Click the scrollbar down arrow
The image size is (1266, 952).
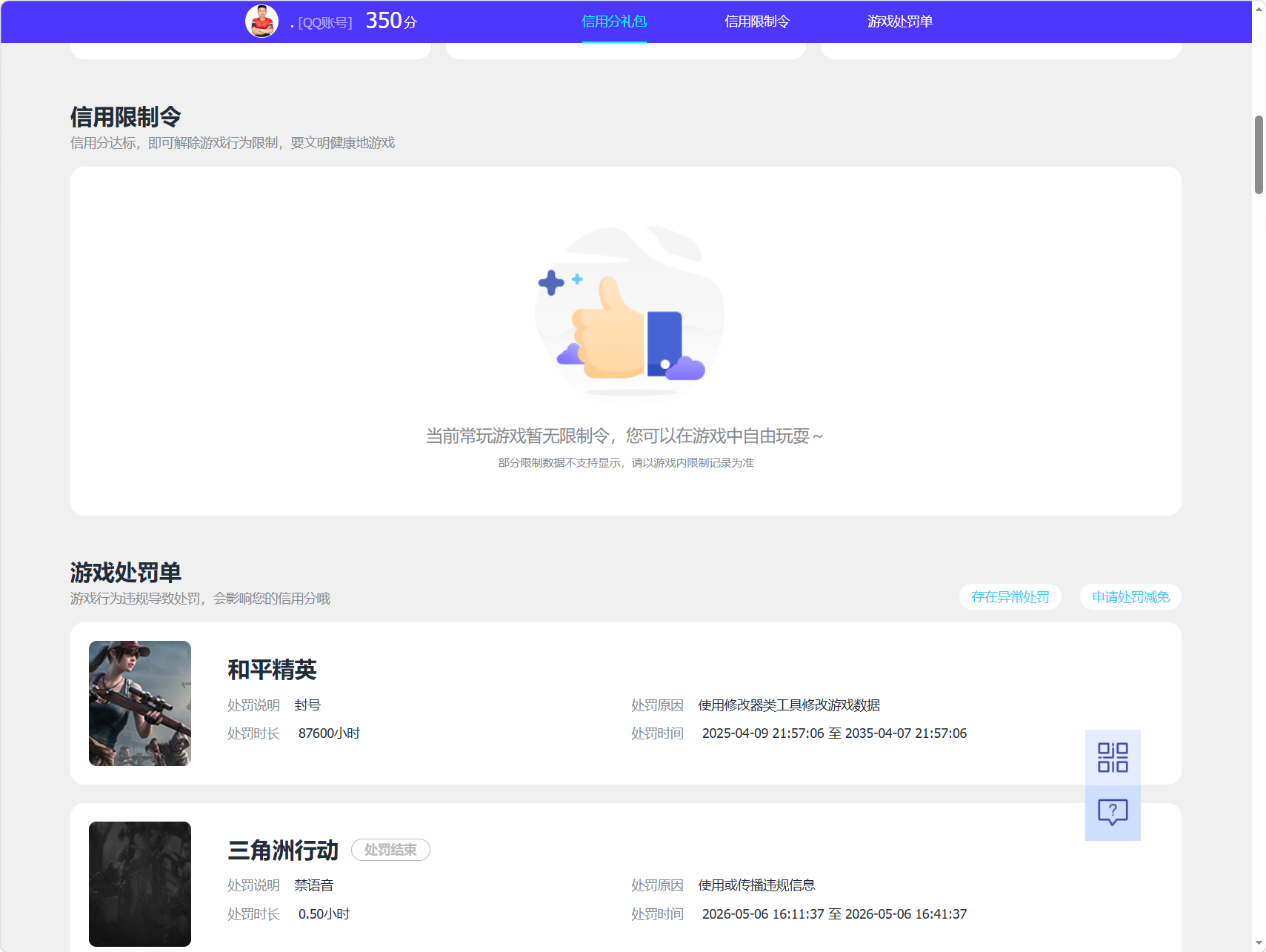click(x=1259, y=943)
